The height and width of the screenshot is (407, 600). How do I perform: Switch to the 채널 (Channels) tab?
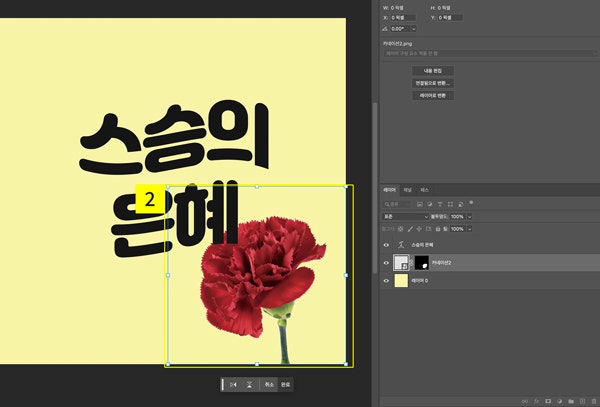(x=408, y=190)
